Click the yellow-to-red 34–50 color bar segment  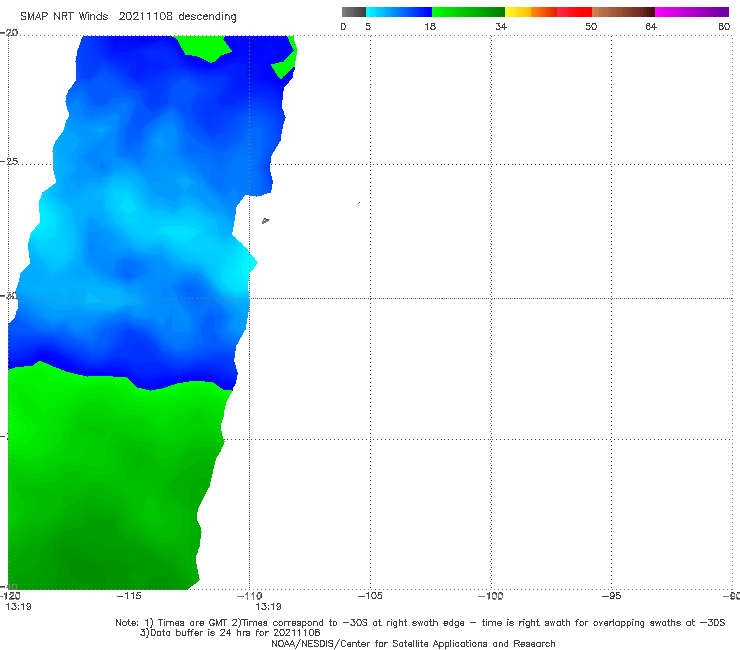coord(548,12)
